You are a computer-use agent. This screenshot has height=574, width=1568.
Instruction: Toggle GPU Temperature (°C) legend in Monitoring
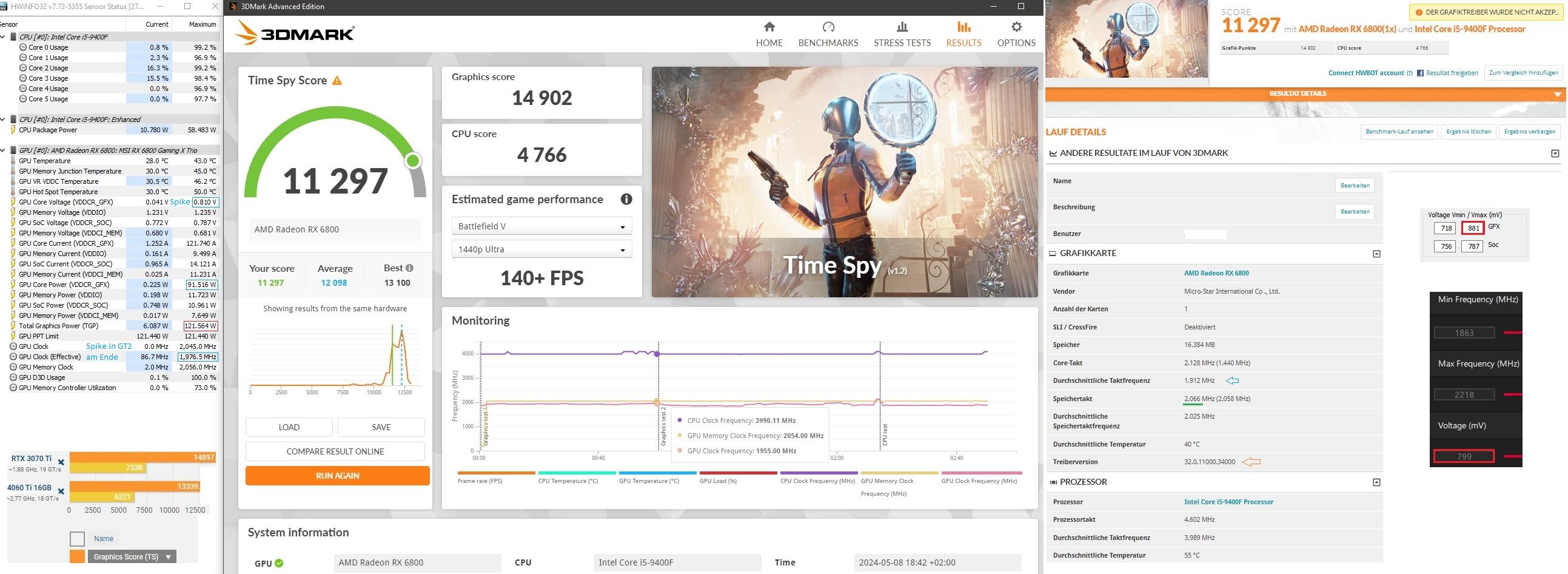click(x=657, y=477)
